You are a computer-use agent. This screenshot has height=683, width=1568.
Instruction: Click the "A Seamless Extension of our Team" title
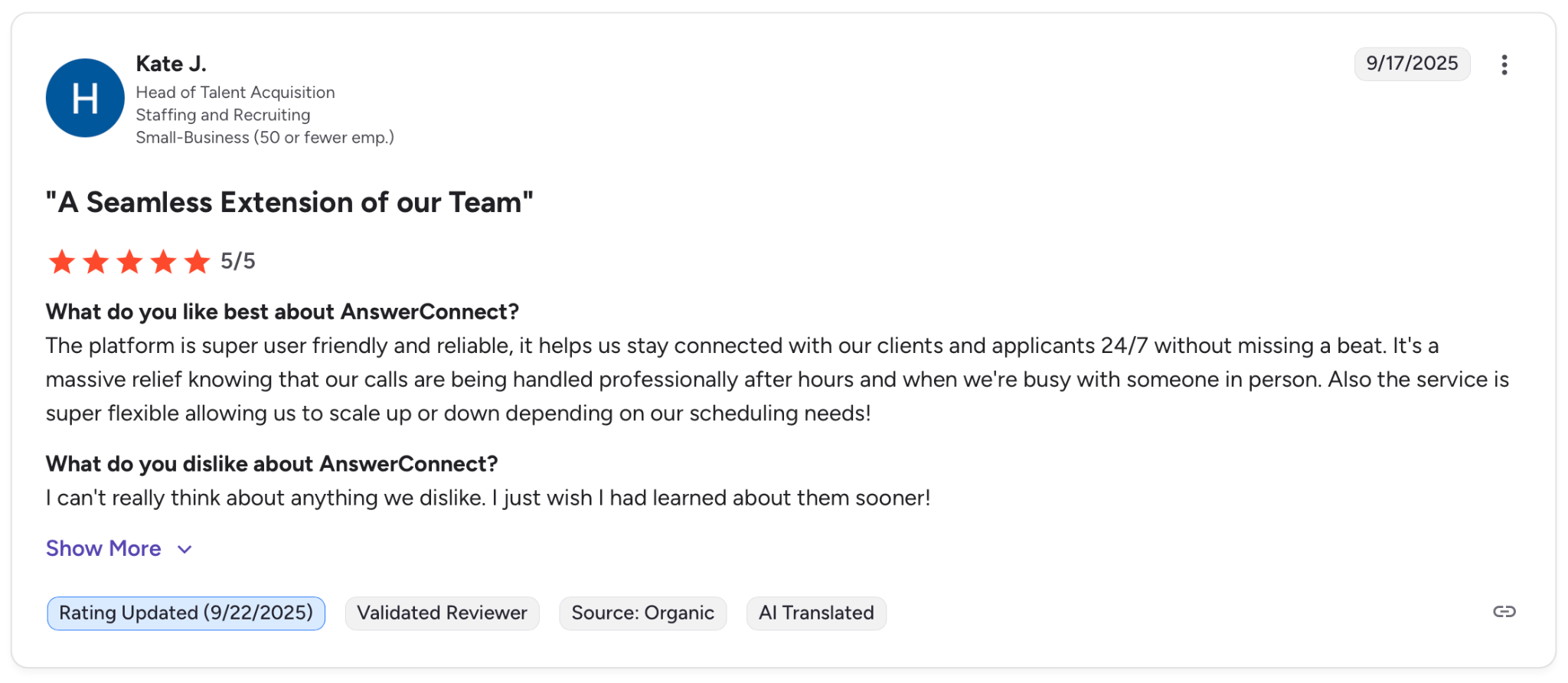[289, 203]
